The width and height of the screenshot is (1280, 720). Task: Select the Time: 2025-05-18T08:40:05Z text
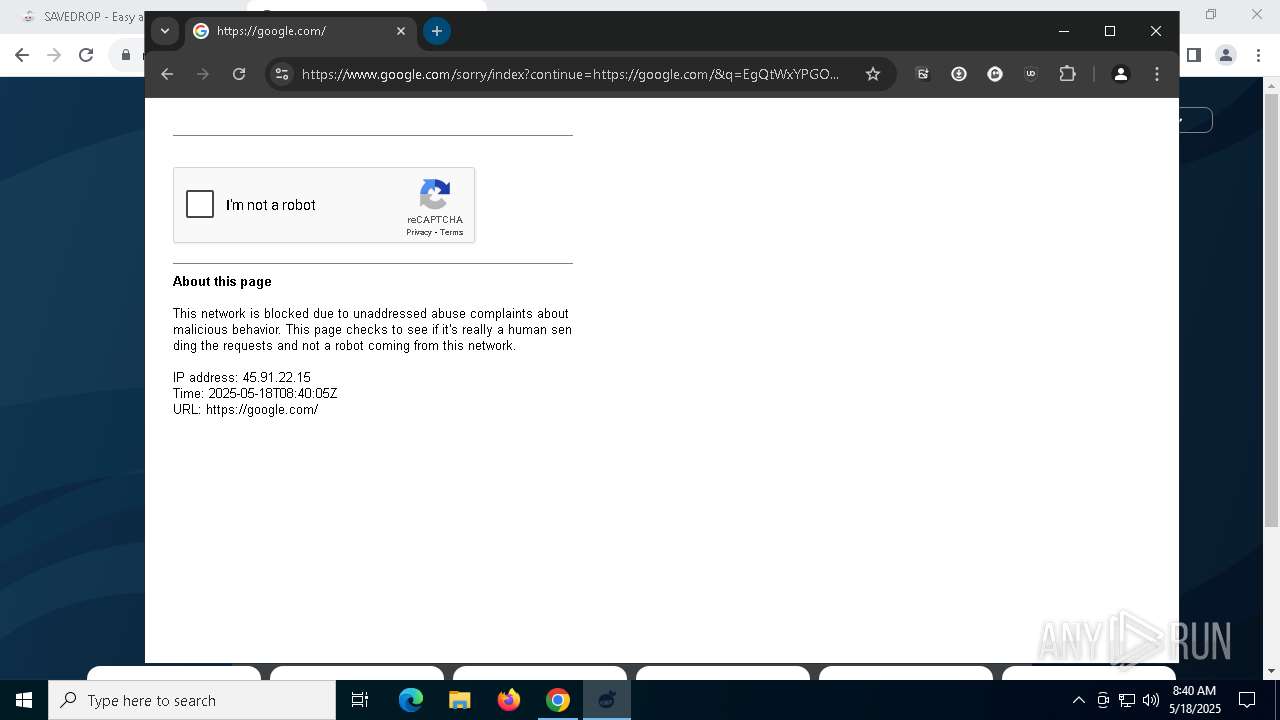(255, 393)
